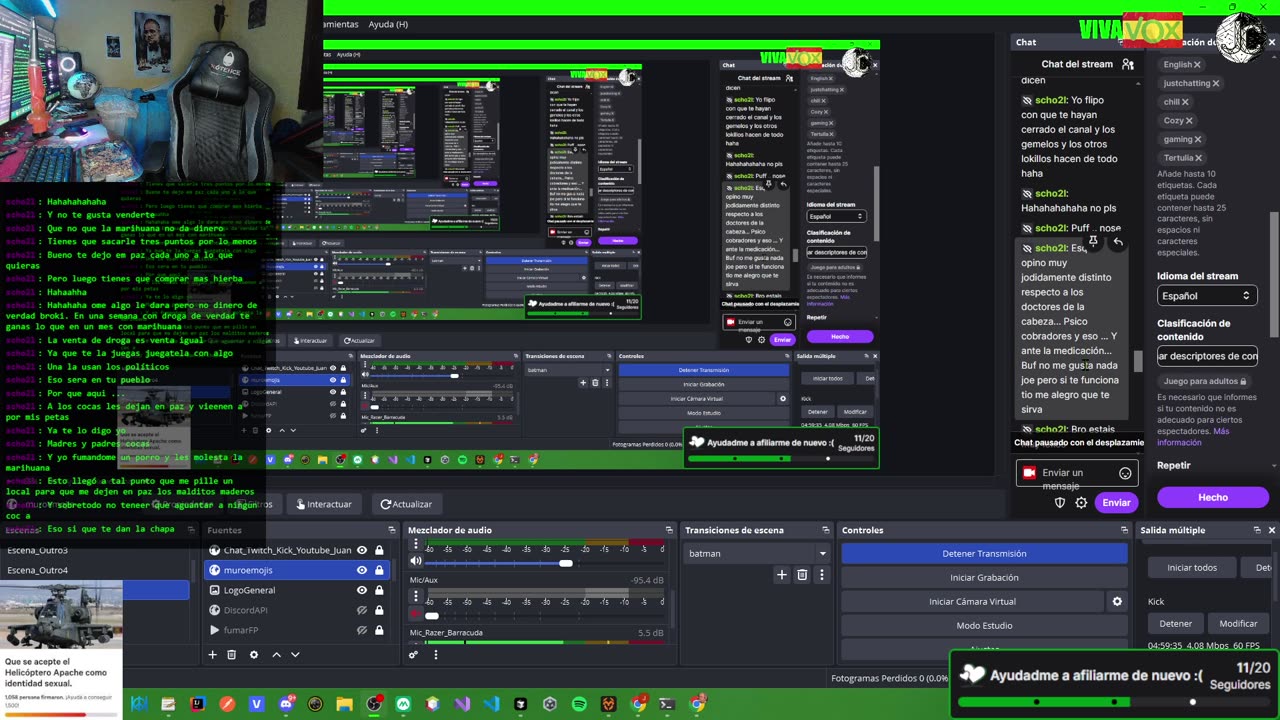This screenshot has height=720, width=1280.
Task: Unlock the muroemojis source
Action: [379, 570]
